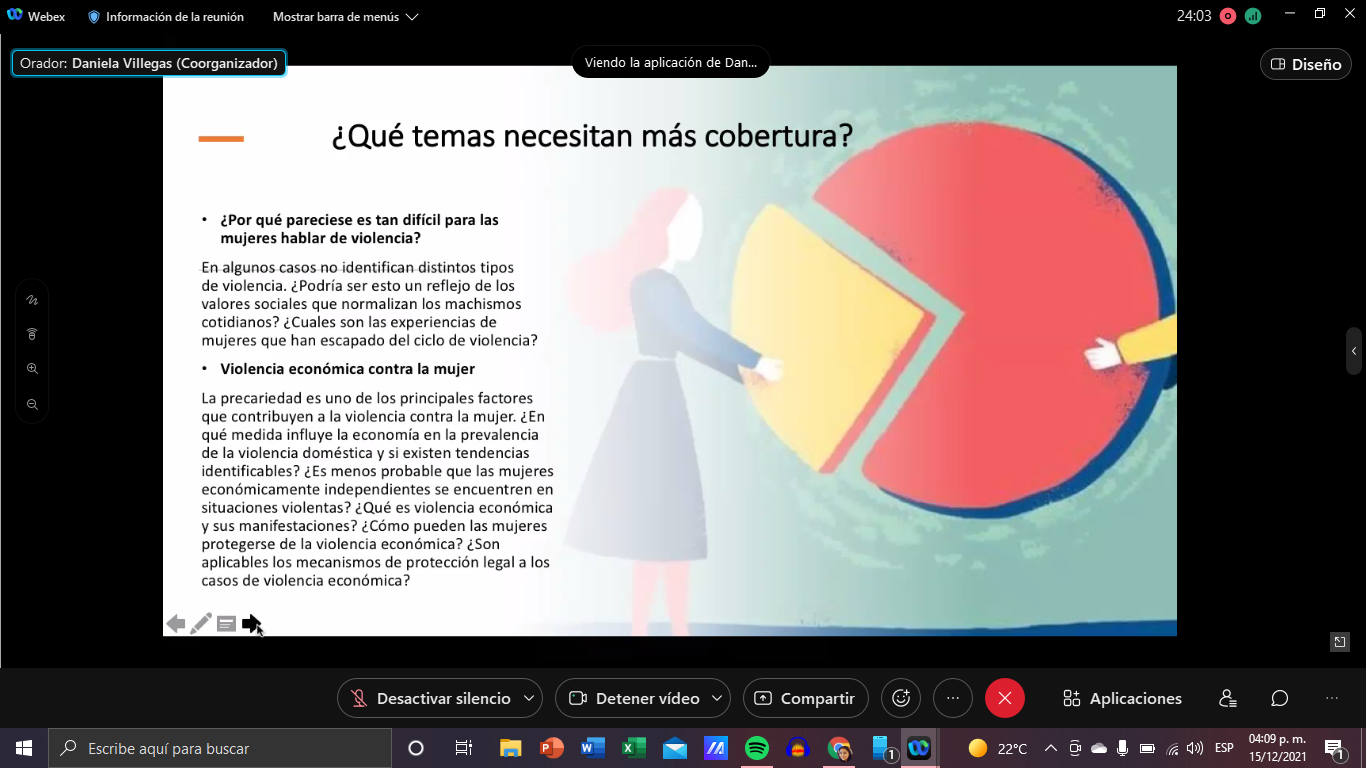The height and width of the screenshot is (768, 1366).
Task: Open Spotify from taskbar
Action: point(757,748)
